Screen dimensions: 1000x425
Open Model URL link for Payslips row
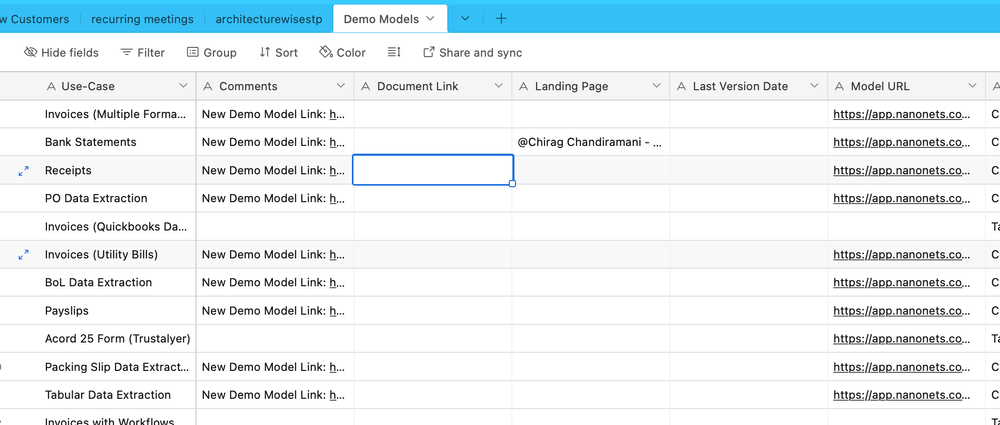tap(901, 311)
